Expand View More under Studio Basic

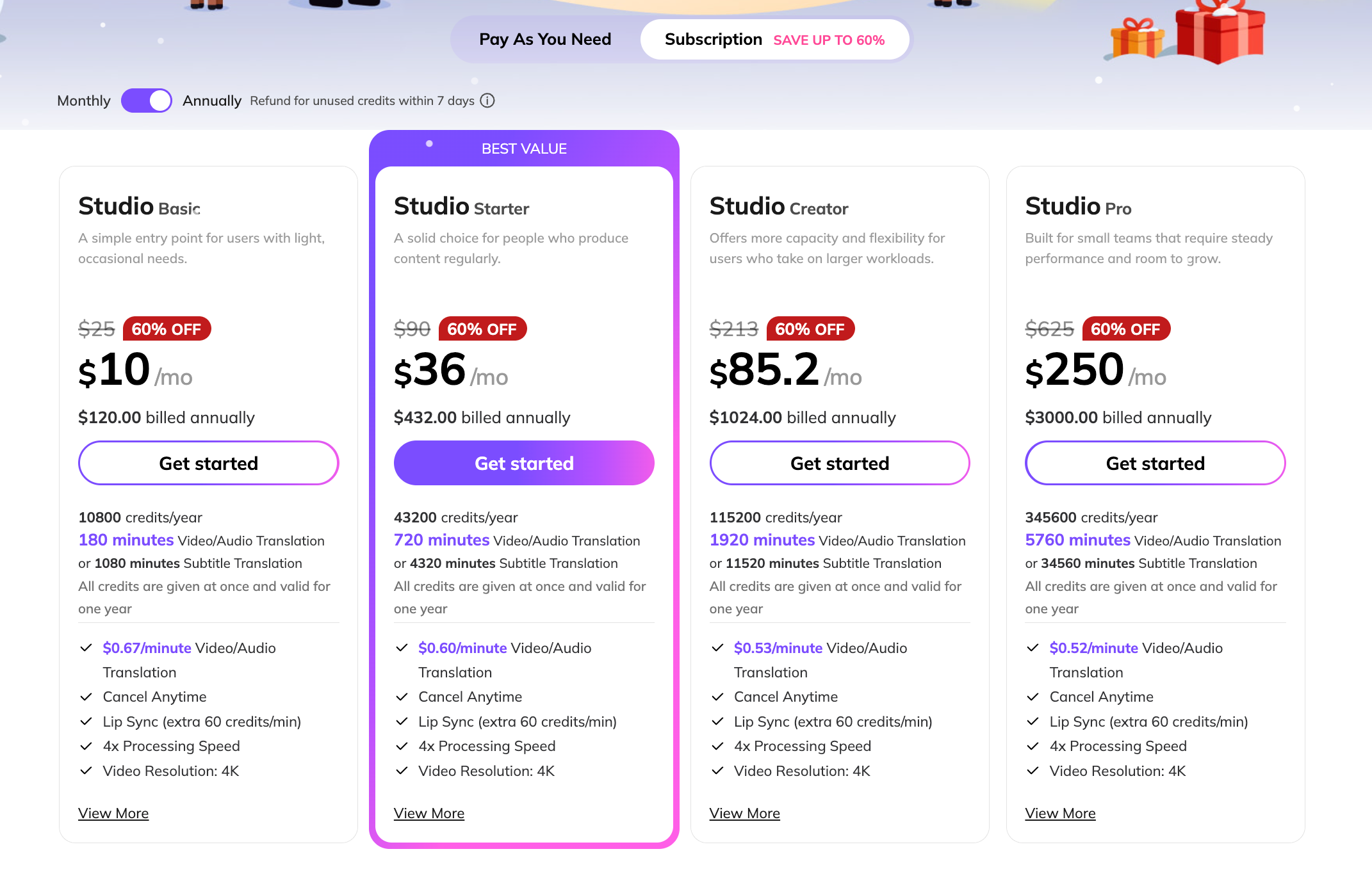[x=113, y=813]
